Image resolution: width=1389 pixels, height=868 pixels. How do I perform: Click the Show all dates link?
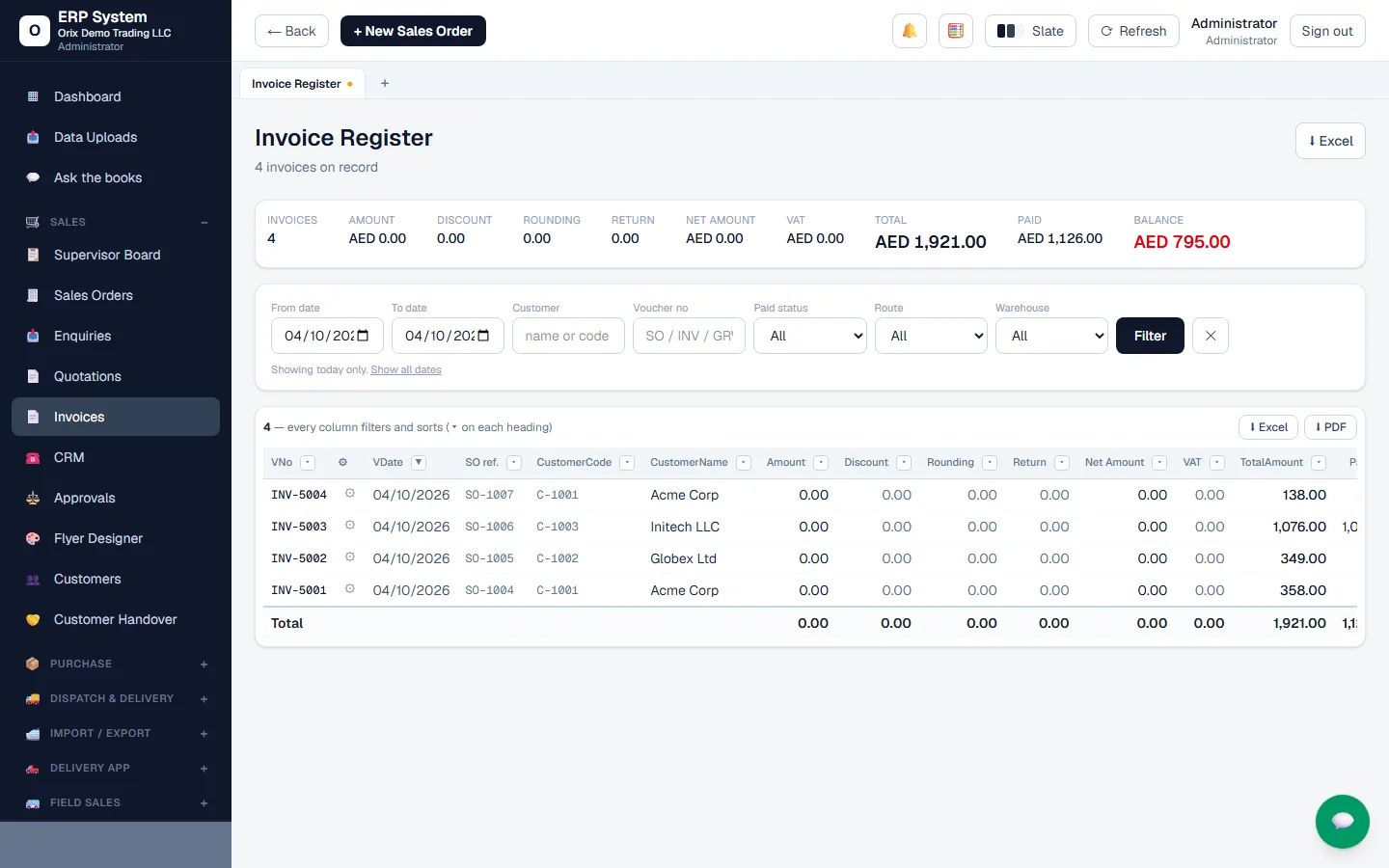click(406, 370)
